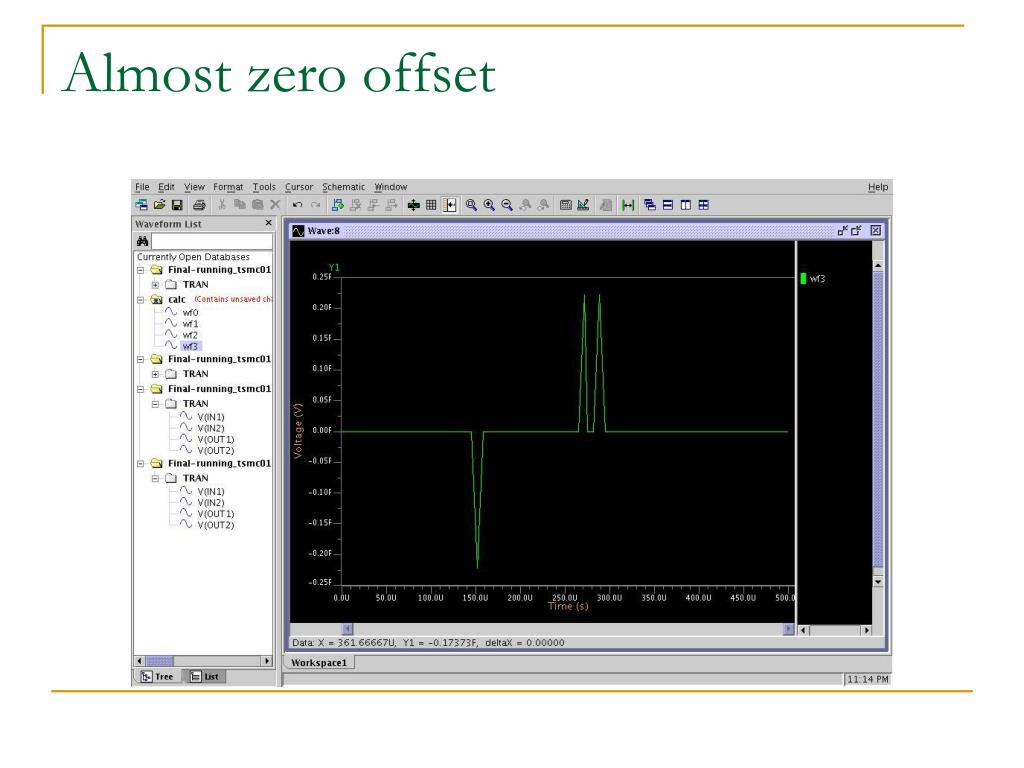Screen dimensions: 1024x768
Task: Open the Window menu
Action: pos(391,187)
